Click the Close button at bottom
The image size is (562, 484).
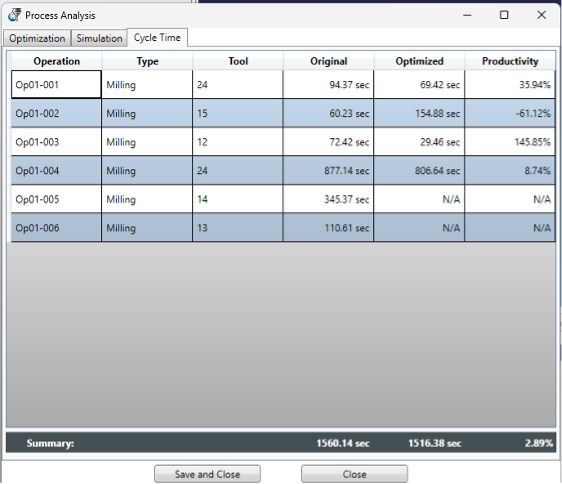(x=354, y=474)
